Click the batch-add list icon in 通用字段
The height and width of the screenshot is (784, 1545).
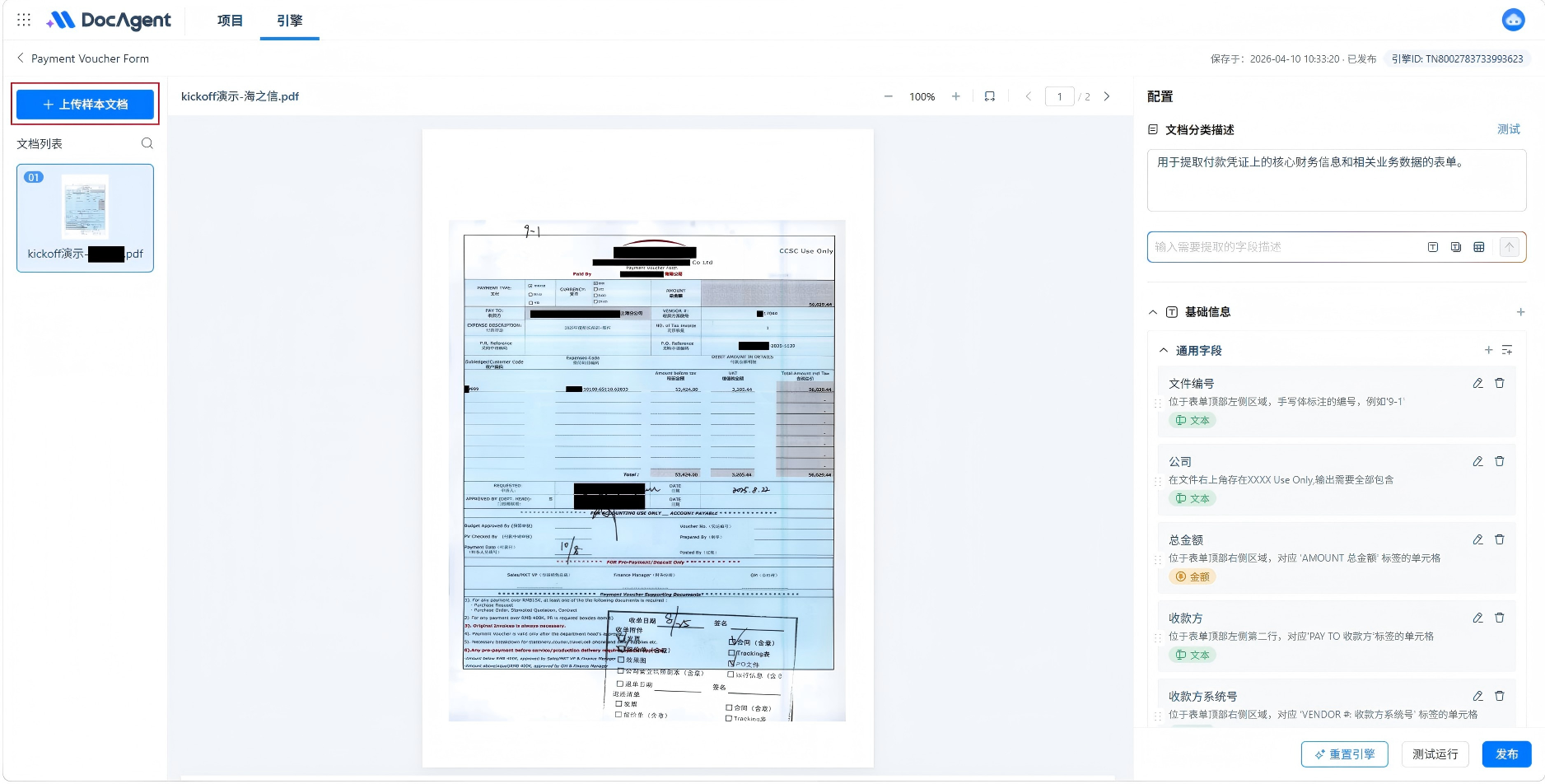point(1507,350)
